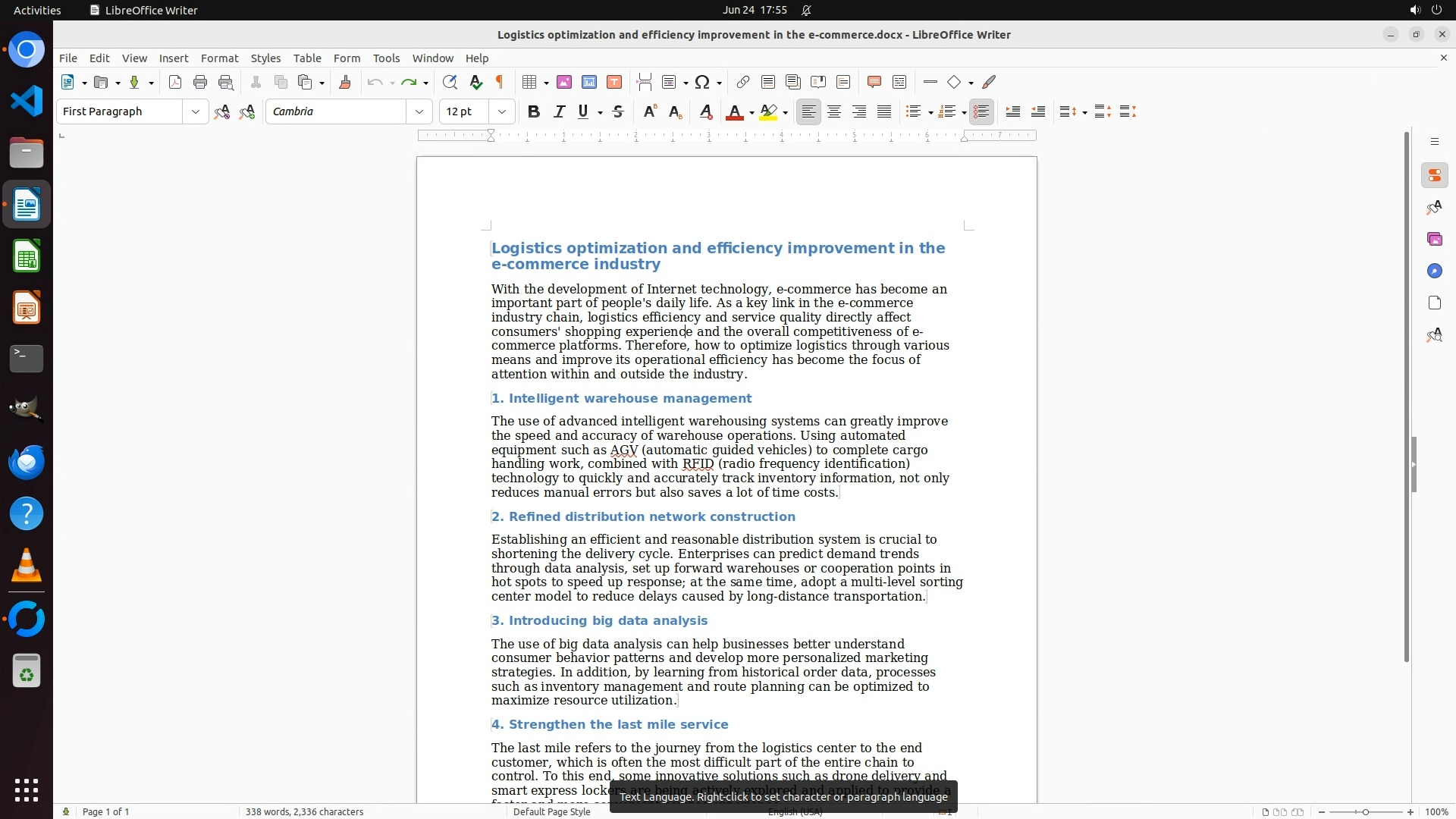Screen dimensions: 1456x819
Task: Click the zoom slider in status bar
Action: click(x=1365, y=811)
